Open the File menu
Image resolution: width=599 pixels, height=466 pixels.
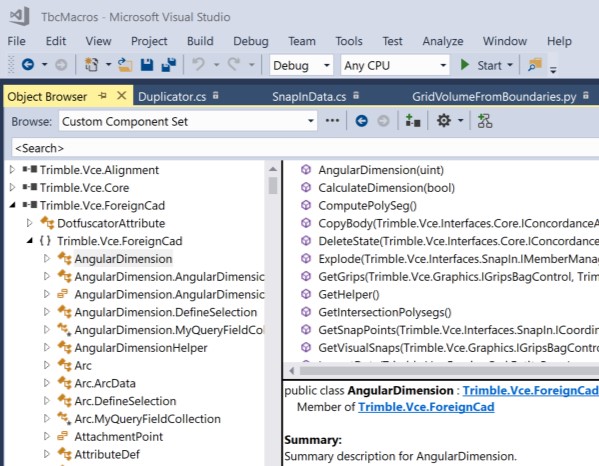(x=16, y=41)
